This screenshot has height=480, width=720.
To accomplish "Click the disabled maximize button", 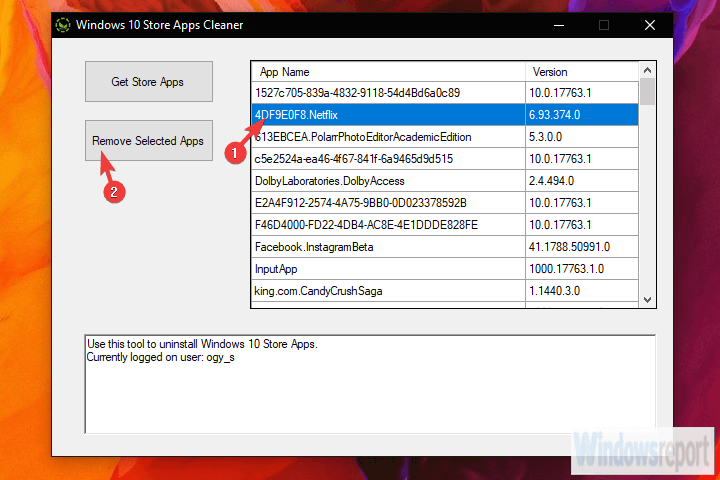I will click(x=604, y=25).
